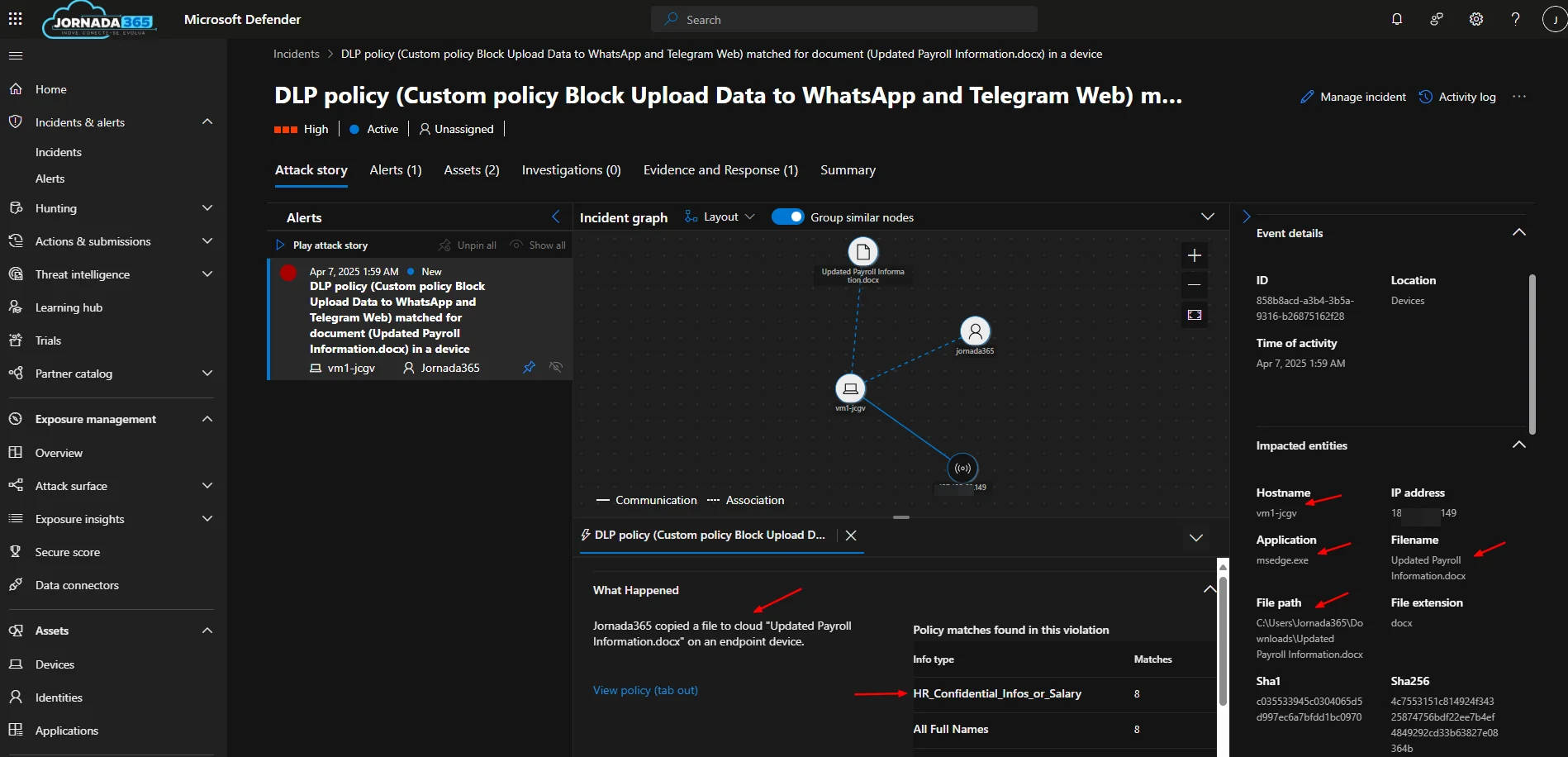Collapse the Assets section
This screenshot has width=1568, height=757.
pos(207,631)
